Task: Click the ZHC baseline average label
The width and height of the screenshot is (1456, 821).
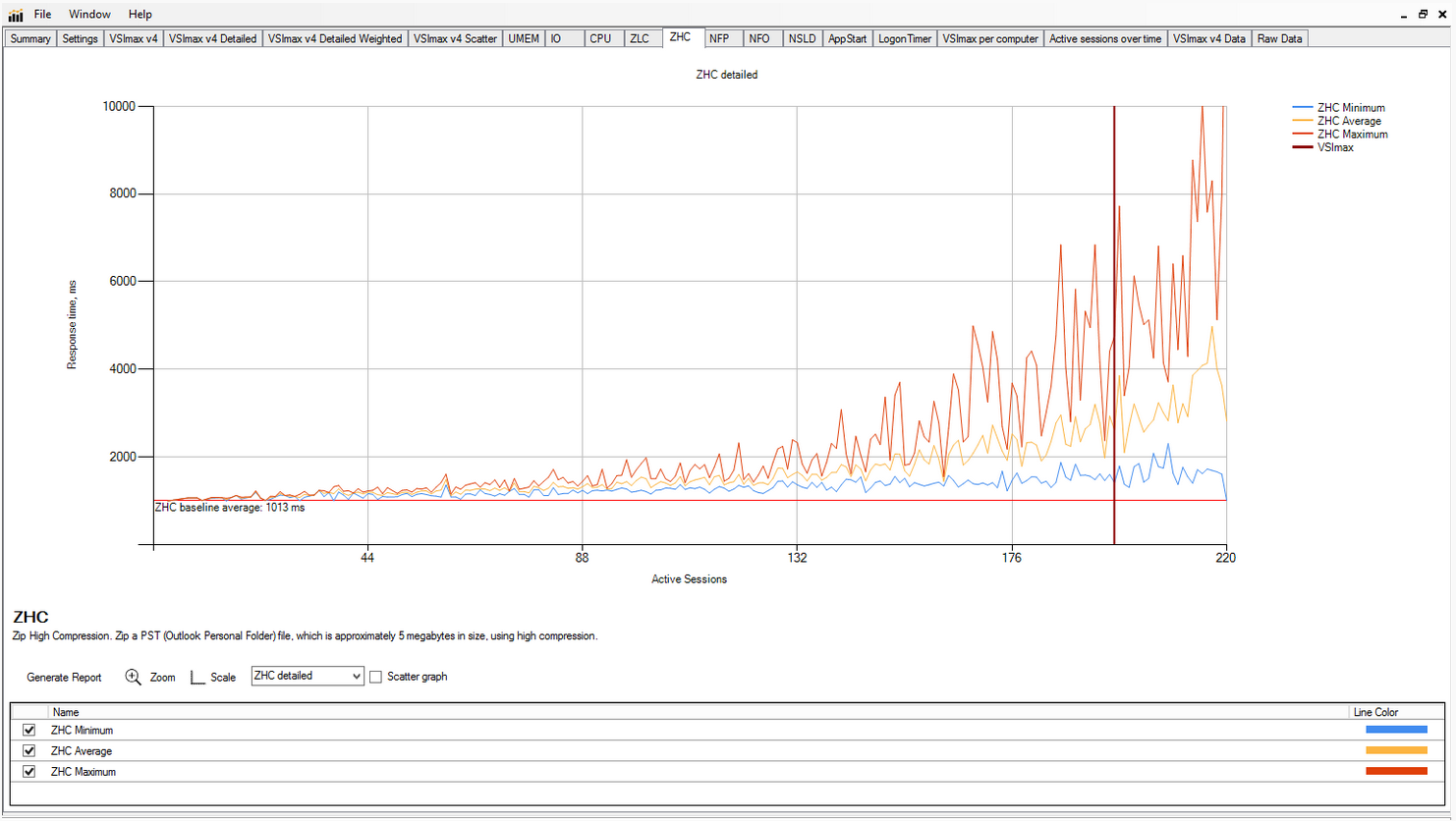Action: coord(230,508)
